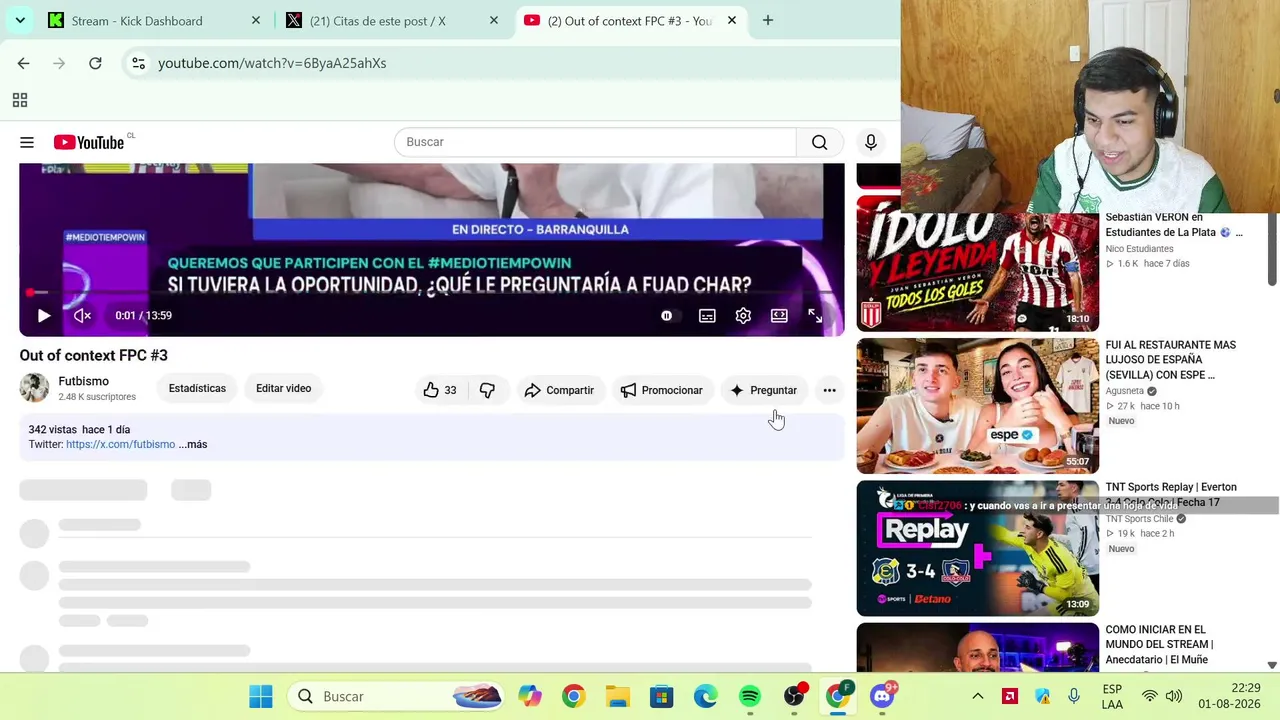The width and height of the screenshot is (1280, 720).
Task: Unmute the video player volume
Action: click(x=83, y=316)
